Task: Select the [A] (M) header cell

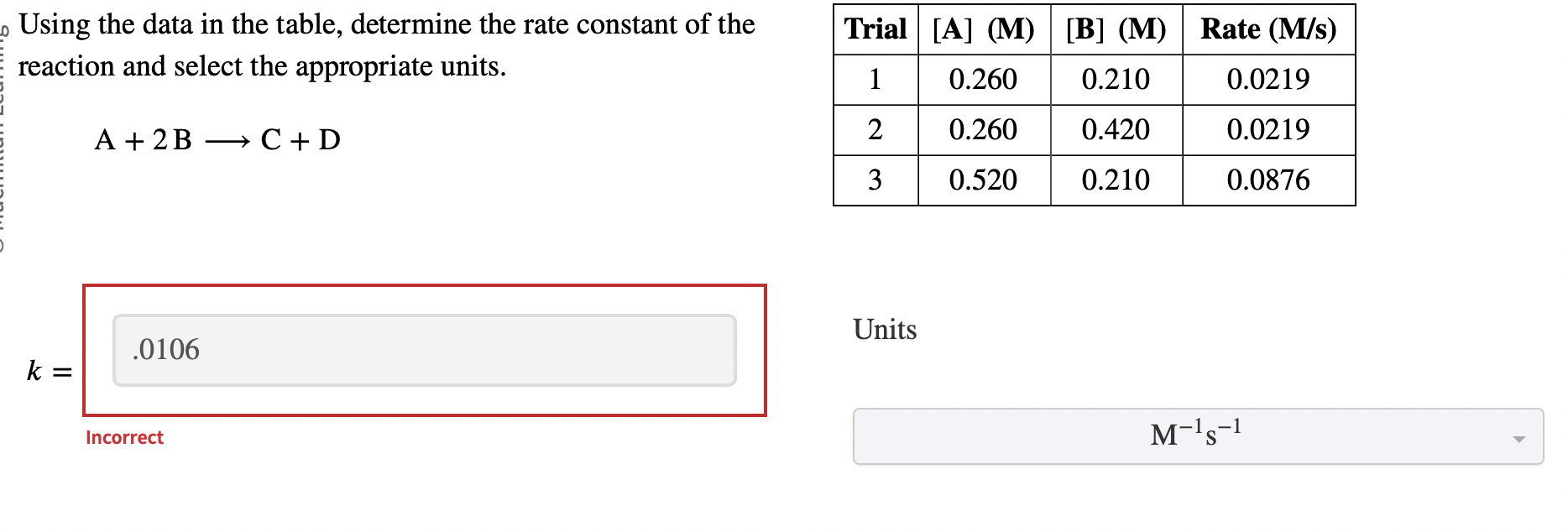Action: tap(983, 29)
